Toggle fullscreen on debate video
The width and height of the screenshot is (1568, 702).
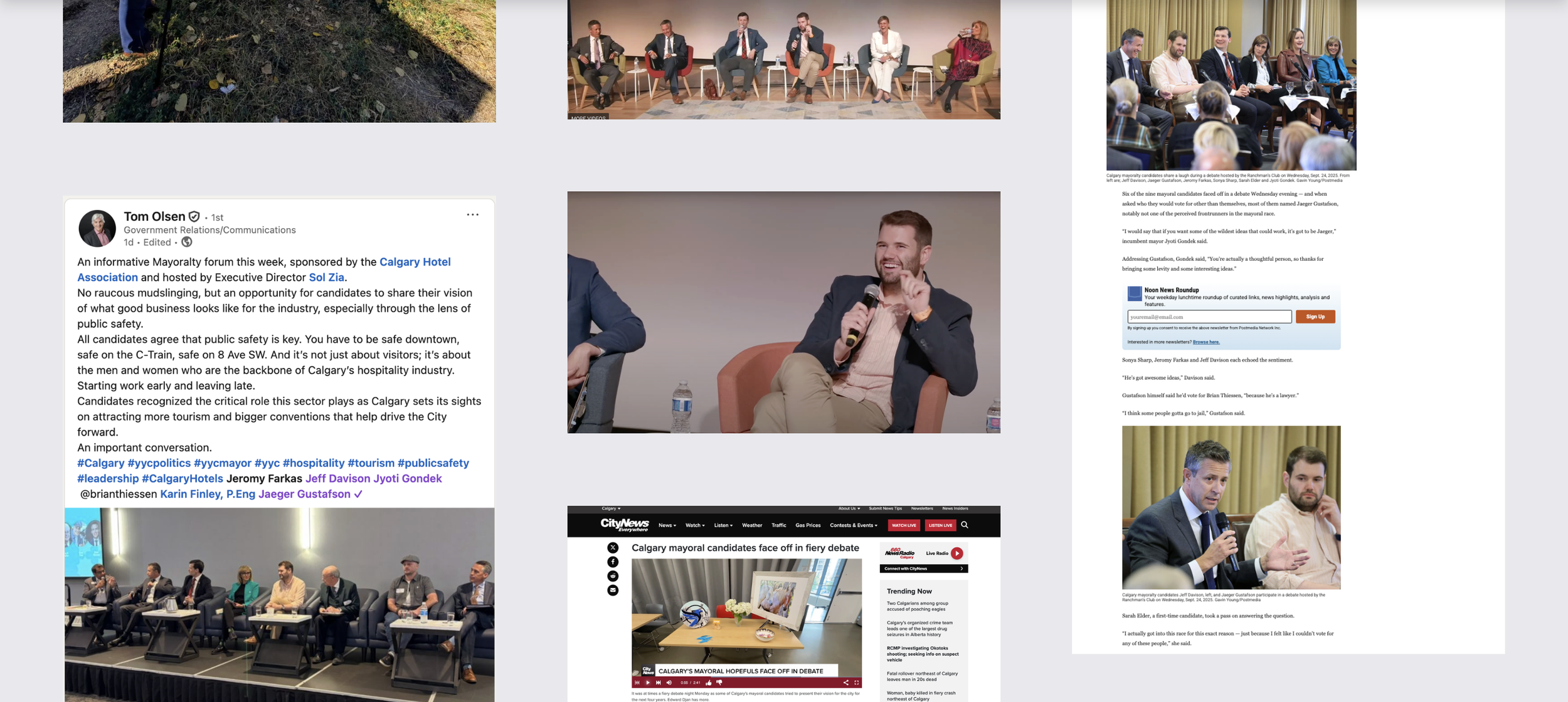pyautogui.click(x=856, y=683)
